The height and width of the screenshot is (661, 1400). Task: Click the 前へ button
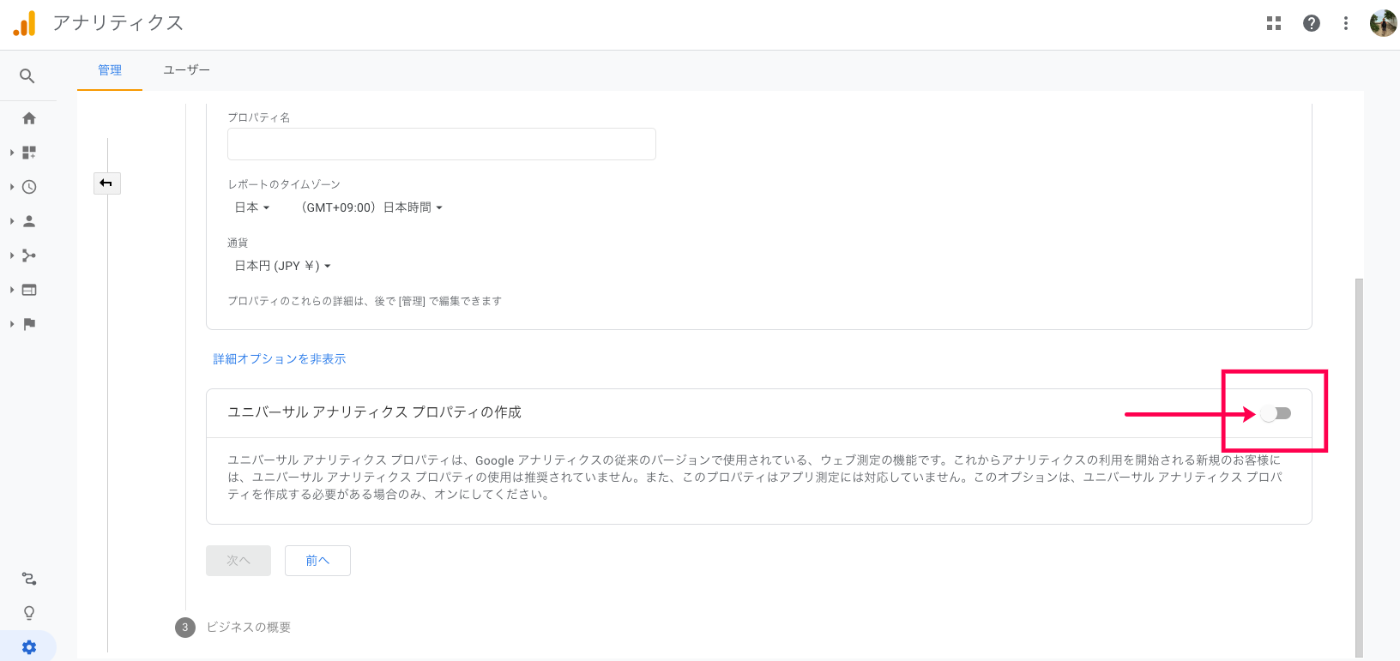(x=318, y=560)
